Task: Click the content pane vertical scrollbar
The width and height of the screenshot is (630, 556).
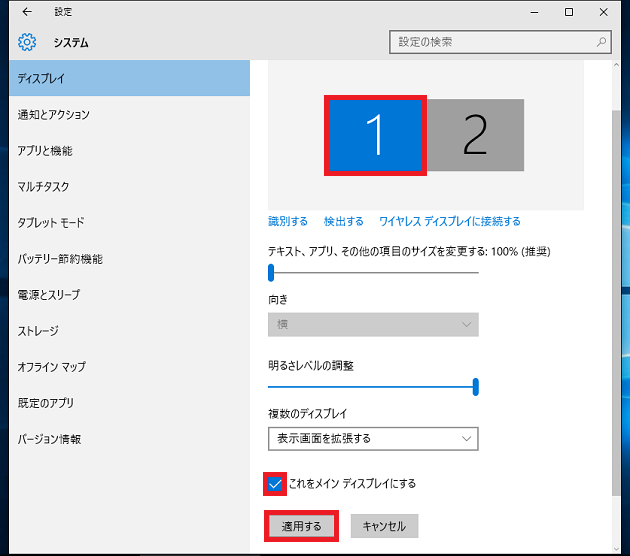Action: pos(616,303)
